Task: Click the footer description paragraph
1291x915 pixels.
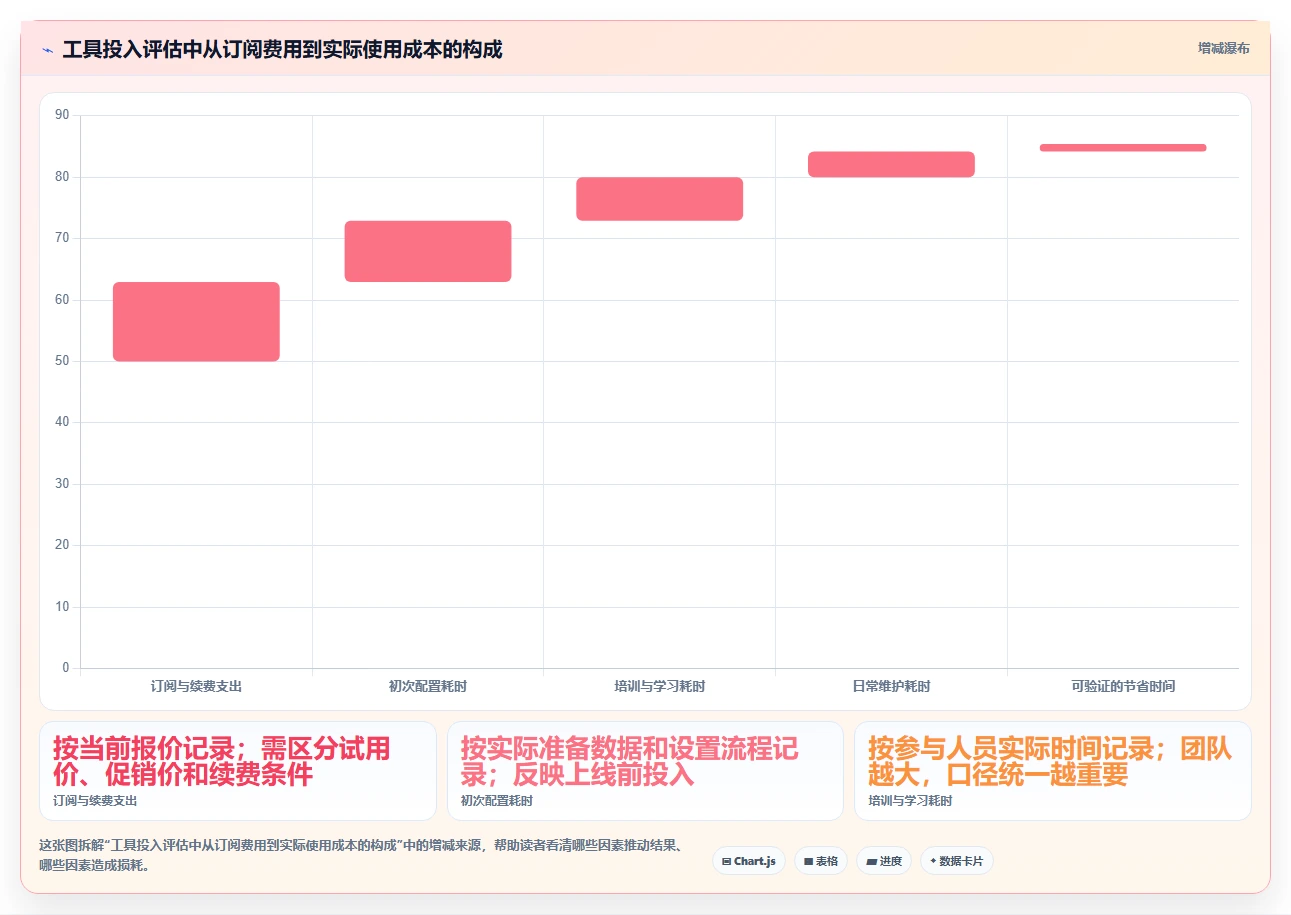Action: click(x=362, y=856)
